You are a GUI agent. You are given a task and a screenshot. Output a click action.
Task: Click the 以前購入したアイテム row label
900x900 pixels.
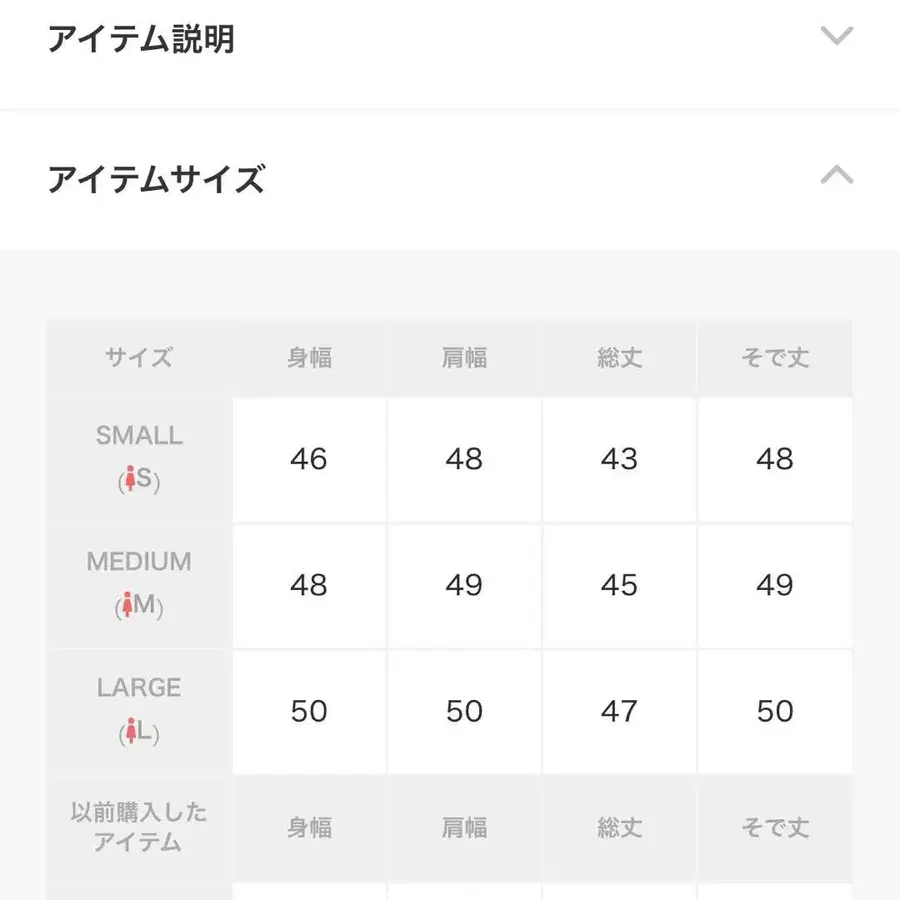(x=139, y=827)
